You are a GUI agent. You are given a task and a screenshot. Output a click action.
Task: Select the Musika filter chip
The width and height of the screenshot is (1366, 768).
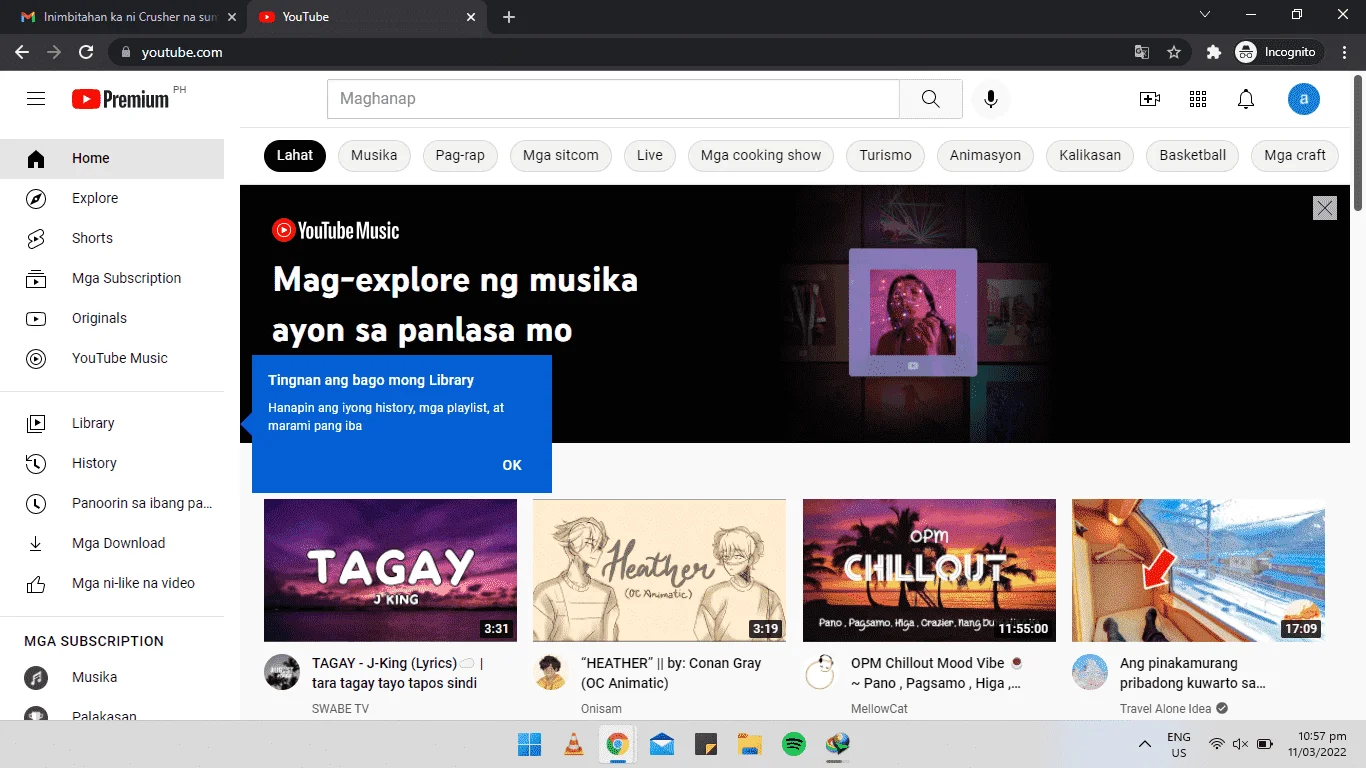point(374,155)
